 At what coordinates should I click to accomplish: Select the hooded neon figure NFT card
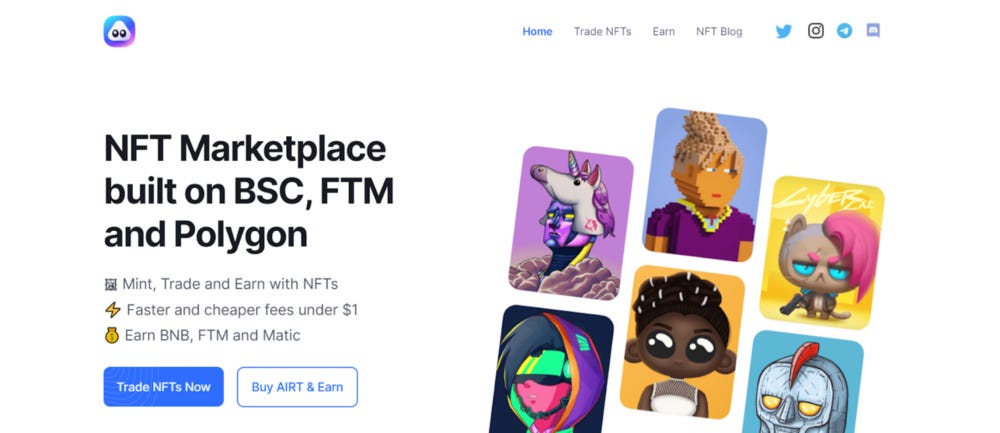tap(551, 370)
